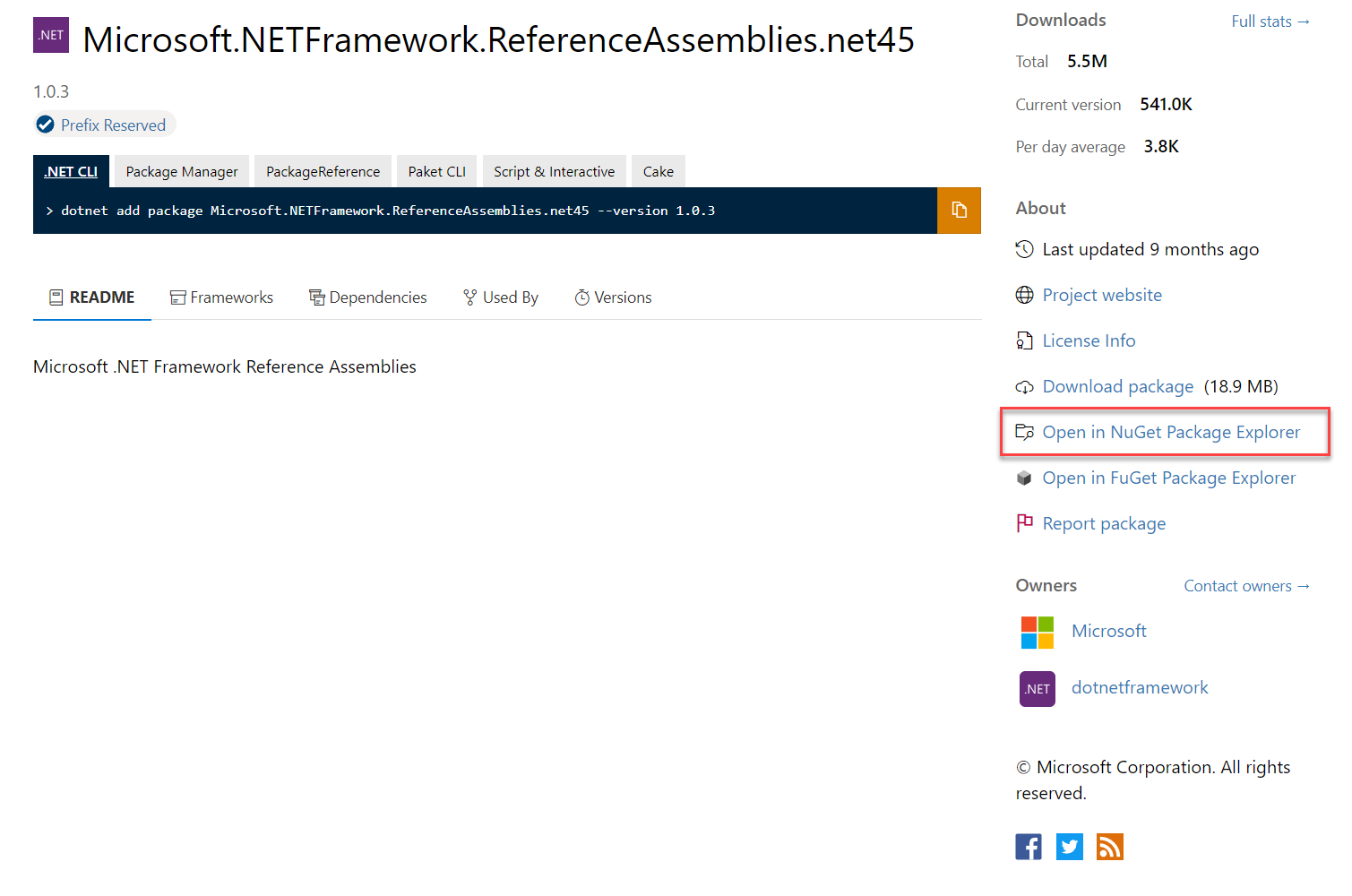Click the cloud download icon
Image resolution: width=1352 pixels, height=896 pixels.
point(1025,387)
